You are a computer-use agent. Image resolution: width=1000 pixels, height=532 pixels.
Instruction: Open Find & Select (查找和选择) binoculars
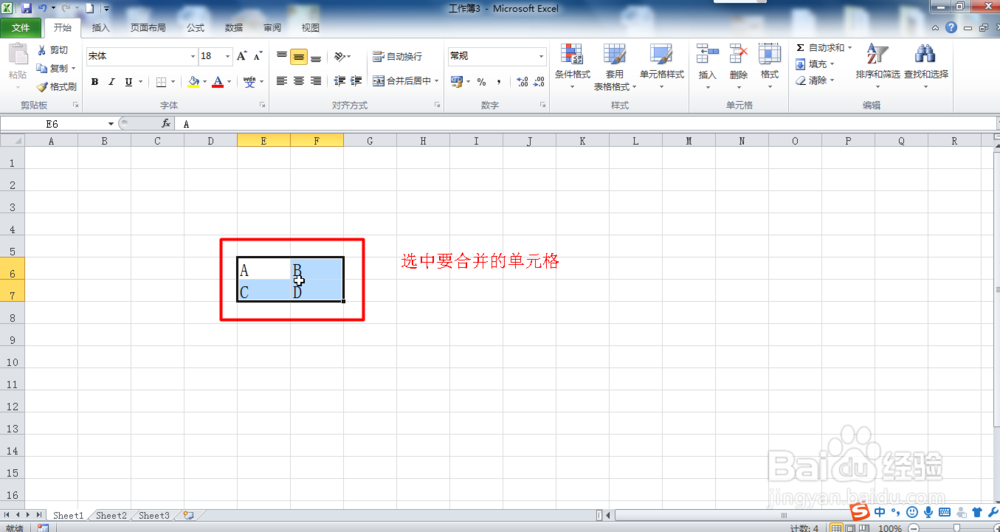pos(925,66)
